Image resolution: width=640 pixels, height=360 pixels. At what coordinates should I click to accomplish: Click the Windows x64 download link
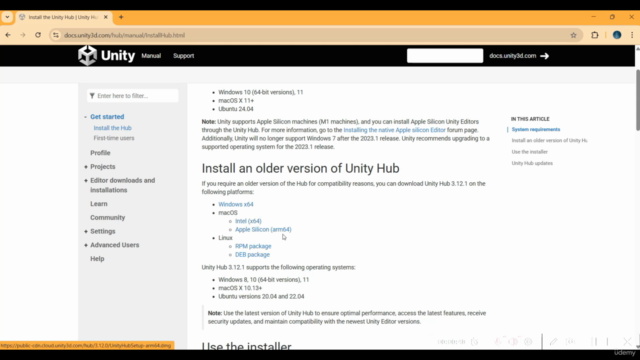tap(236, 204)
